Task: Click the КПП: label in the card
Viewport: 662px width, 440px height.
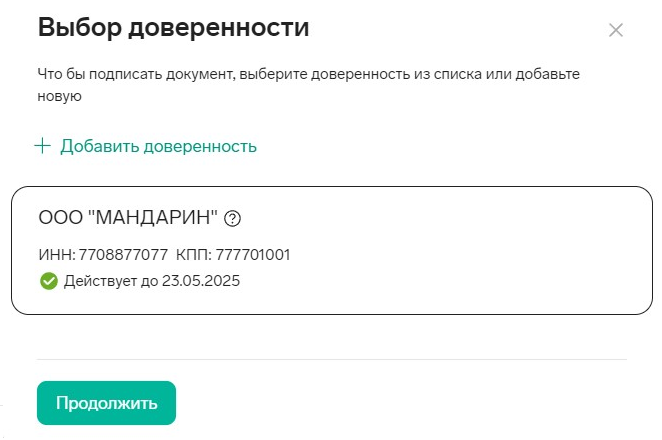Action: [x=194, y=255]
